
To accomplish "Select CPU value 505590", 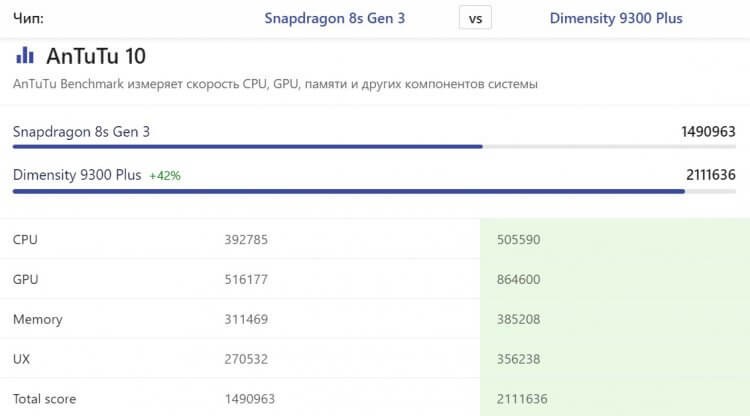I will tap(518, 239).
